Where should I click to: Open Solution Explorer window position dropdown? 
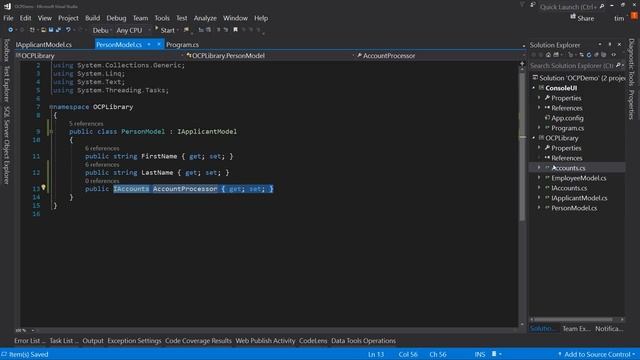pos(600,44)
